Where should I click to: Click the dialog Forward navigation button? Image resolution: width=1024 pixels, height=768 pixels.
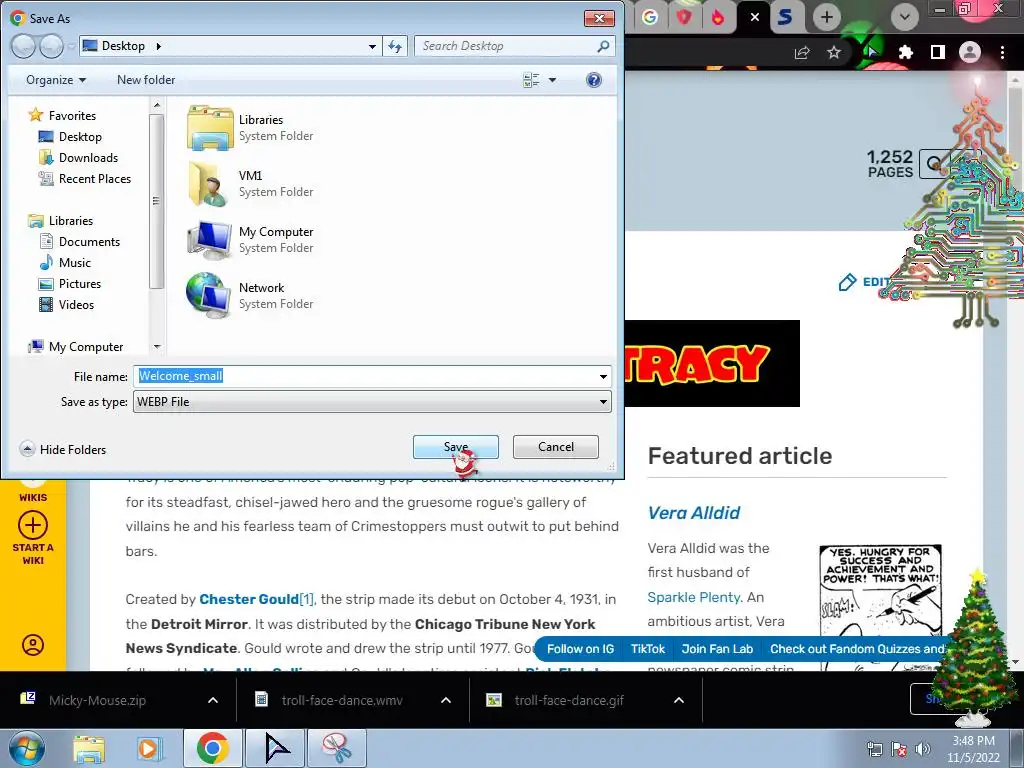coord(51,46)
